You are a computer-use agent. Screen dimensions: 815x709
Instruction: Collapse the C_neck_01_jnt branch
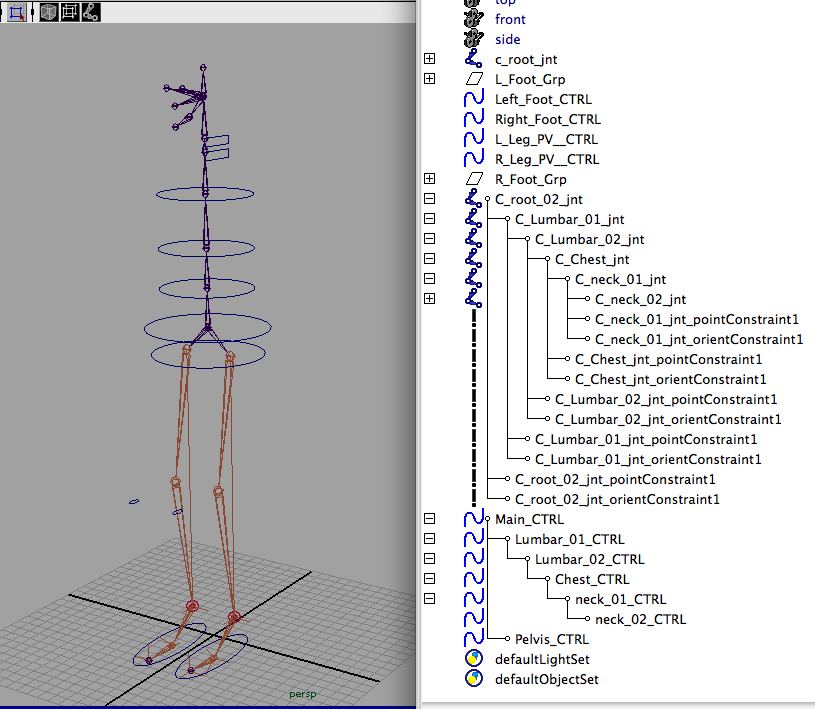click(429, 279)
